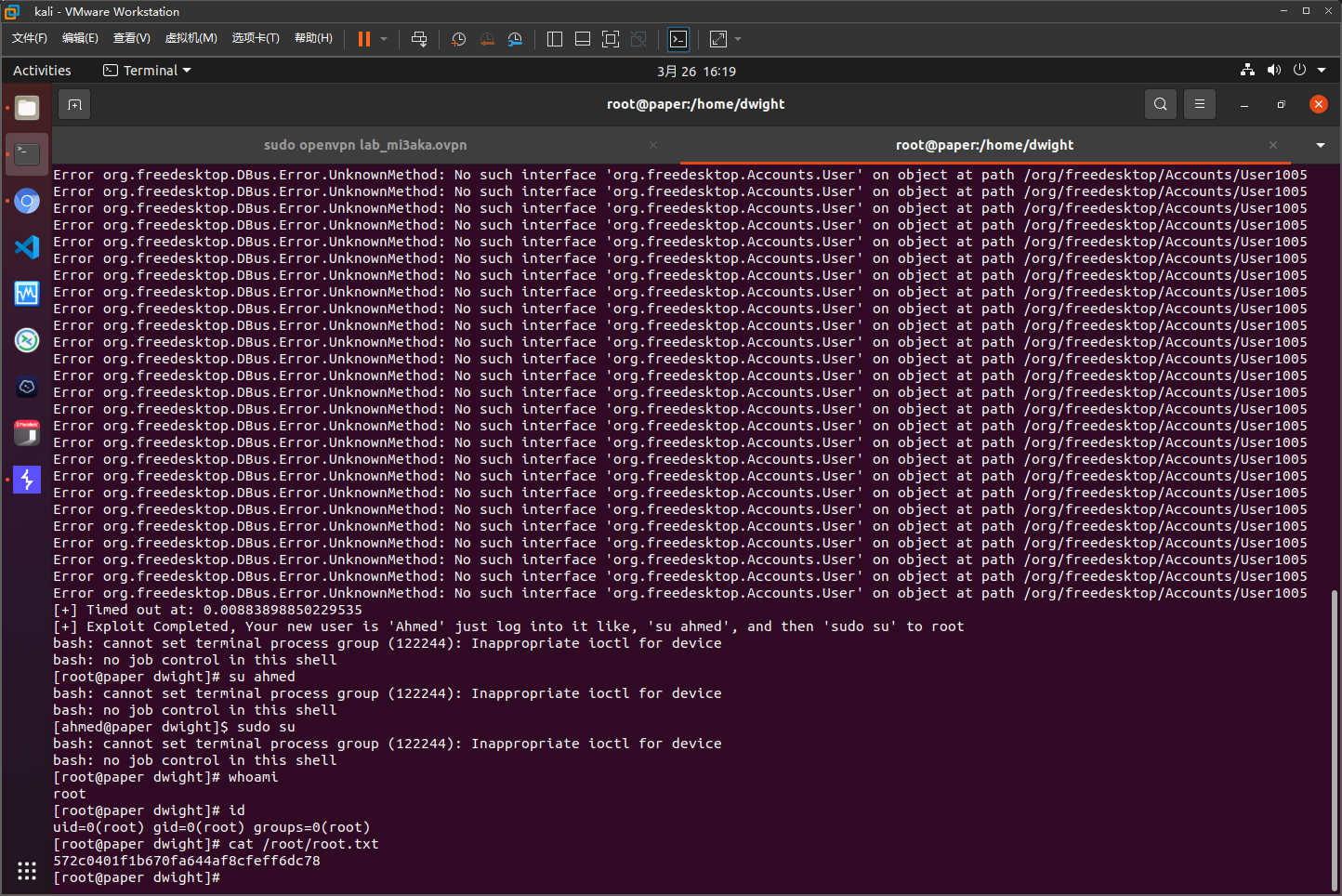Viewport: 1342px width, 896px height.
Task: Open System Monitor from the dock
Action: [27, 294]
